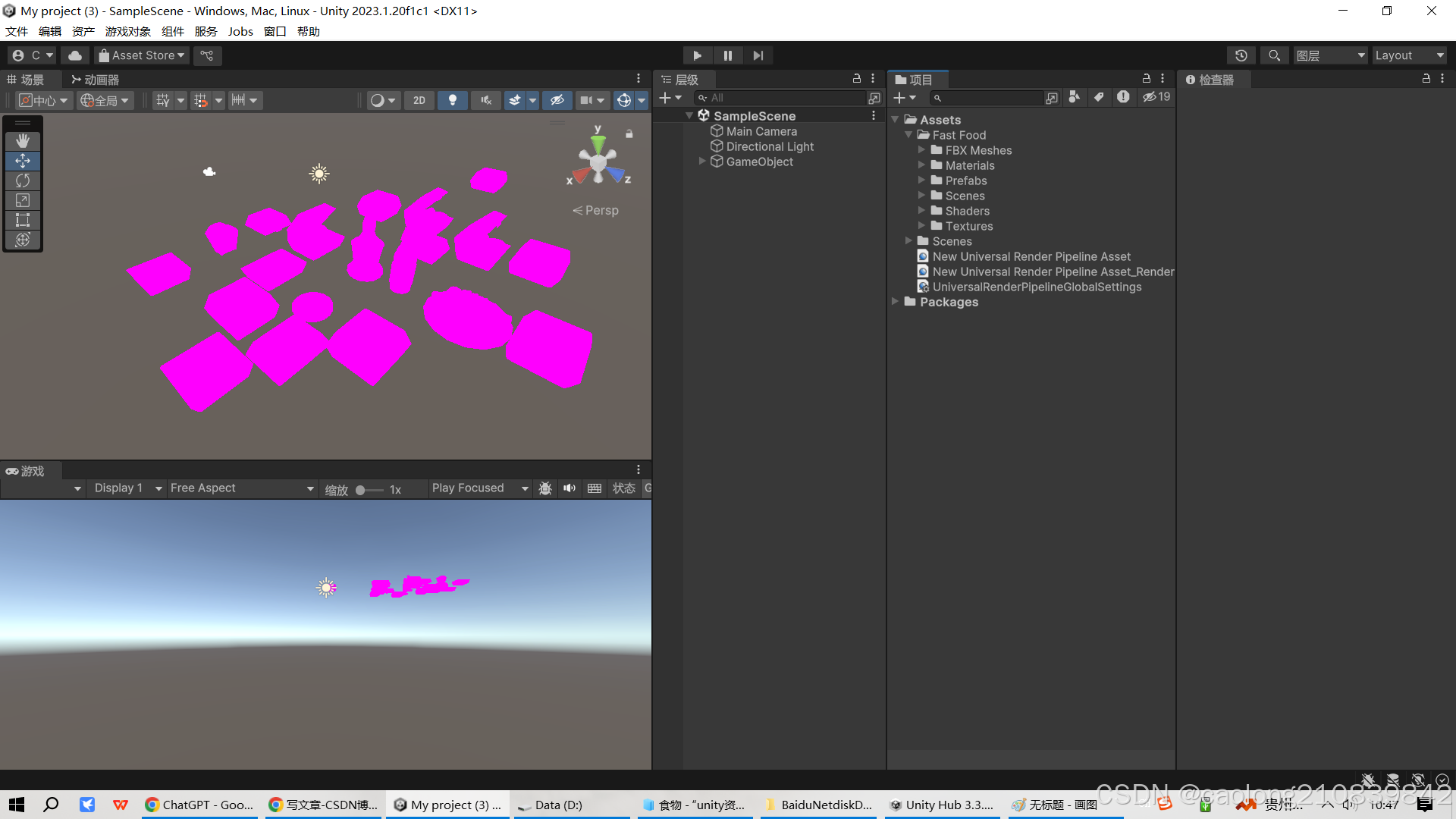The height and width of the screenshot is (819, 1456).
Task: Select the Rect transform tool
Action: pos(23,220)
